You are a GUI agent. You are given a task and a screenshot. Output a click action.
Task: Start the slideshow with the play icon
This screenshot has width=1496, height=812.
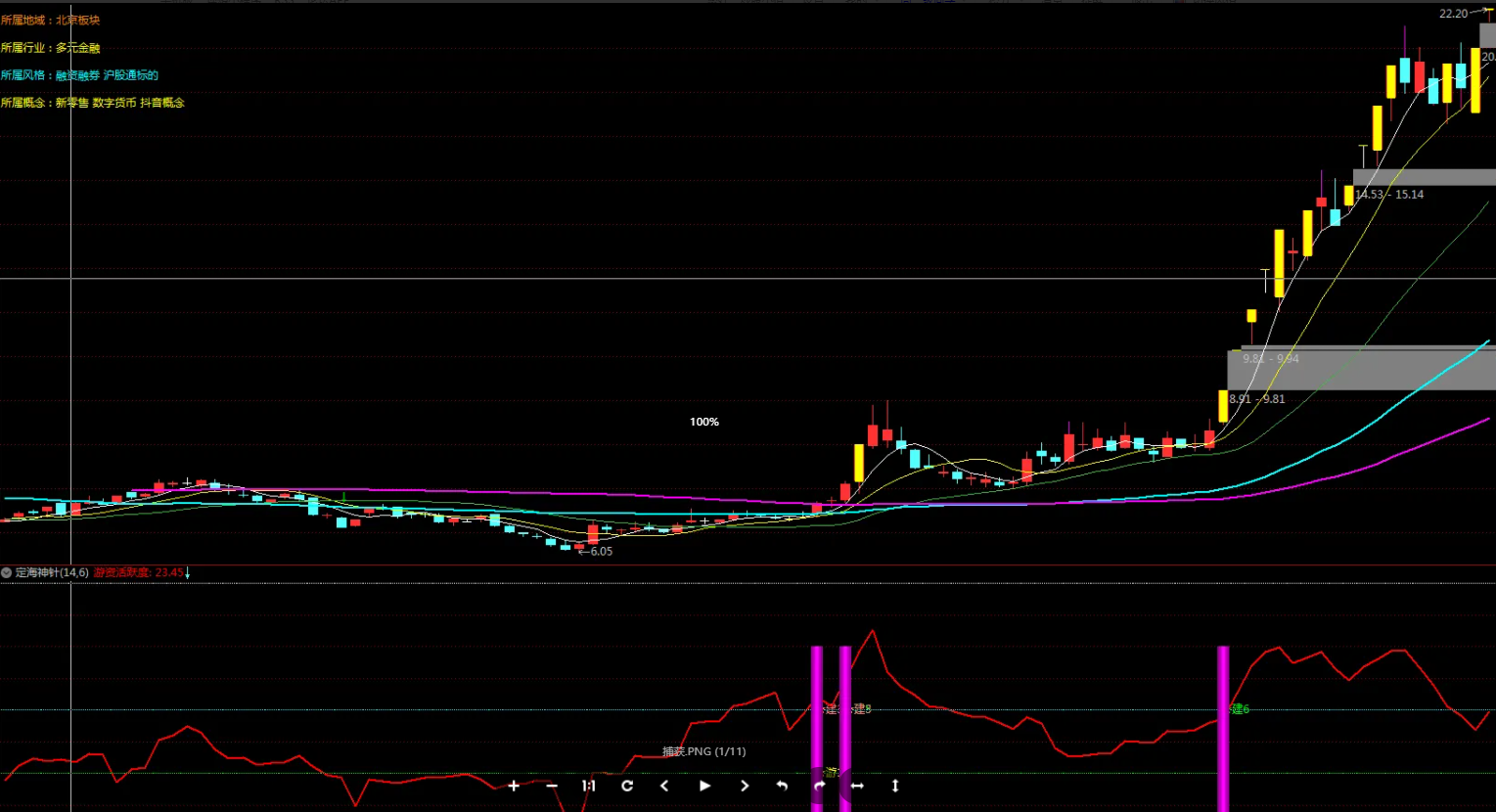(704, 786)
